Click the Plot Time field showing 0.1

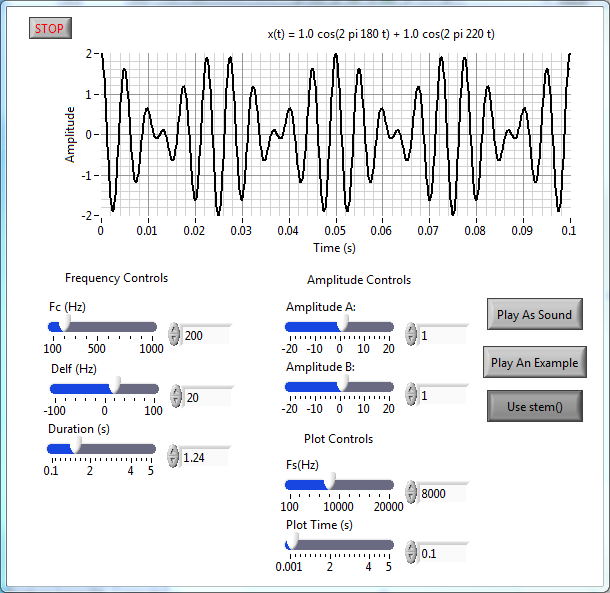[442, 552]
